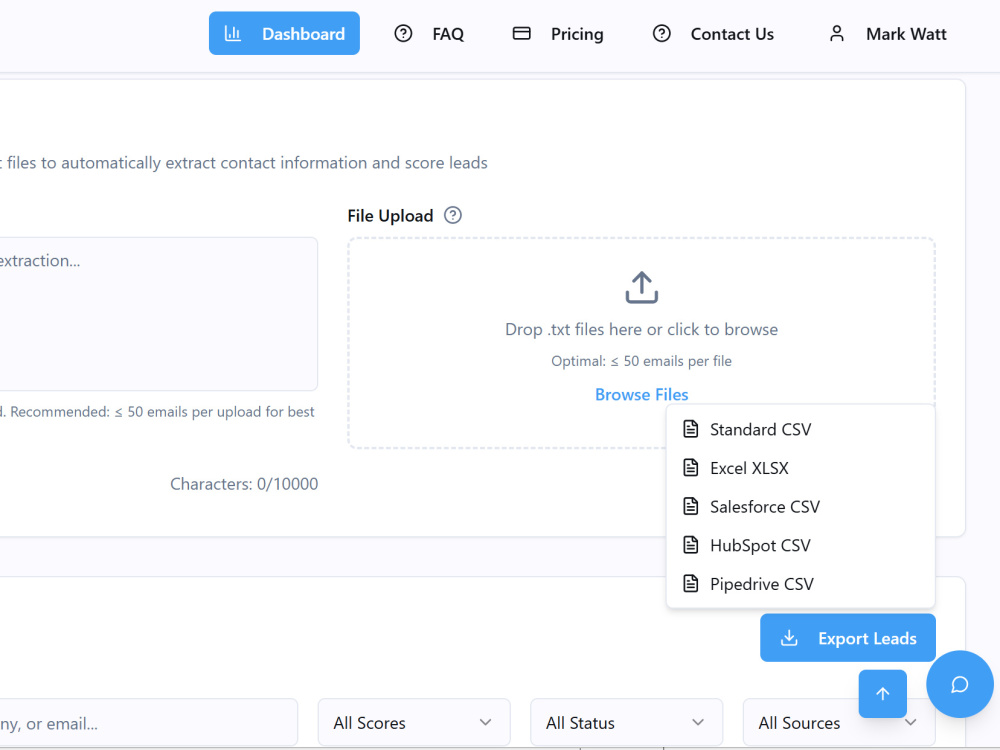This screenshot has height=750, width=1000.
Task: Click the download icon in Export Leads
Action: (x=789, y=638)
